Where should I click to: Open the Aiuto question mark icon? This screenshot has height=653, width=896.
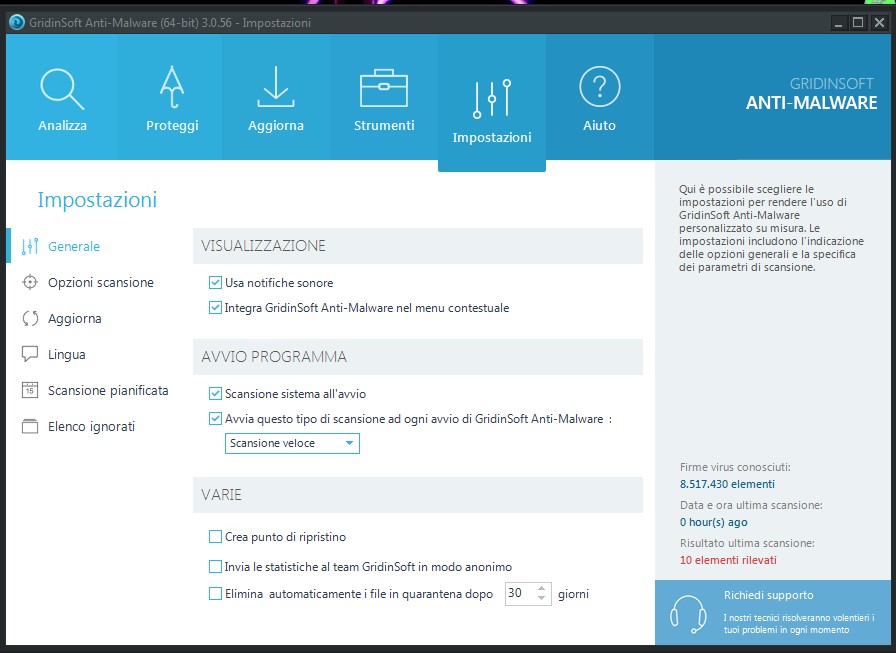coord(599,87)
